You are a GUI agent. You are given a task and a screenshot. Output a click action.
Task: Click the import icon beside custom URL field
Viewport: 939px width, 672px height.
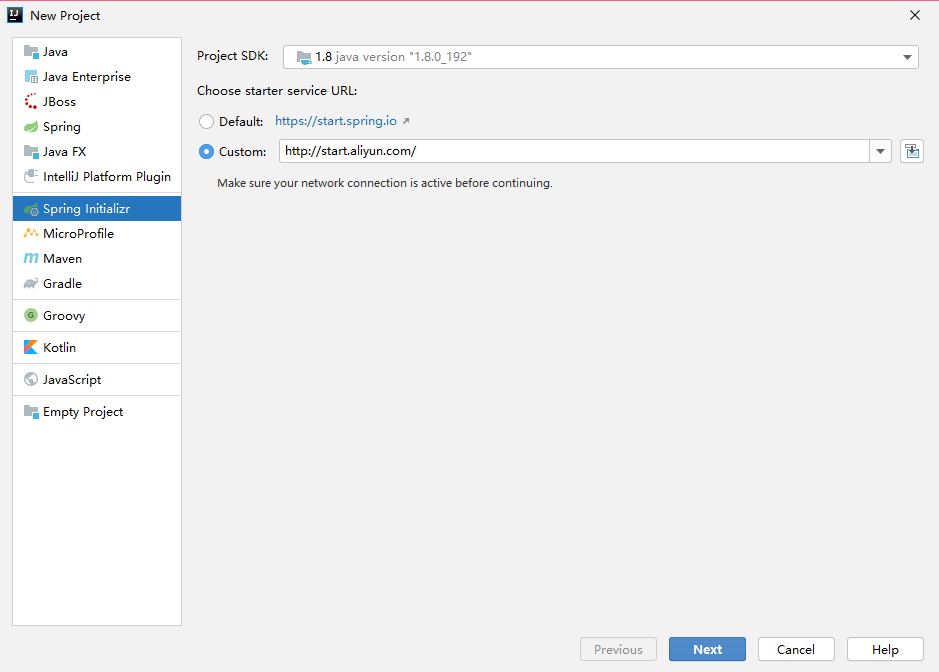[912, 152]
